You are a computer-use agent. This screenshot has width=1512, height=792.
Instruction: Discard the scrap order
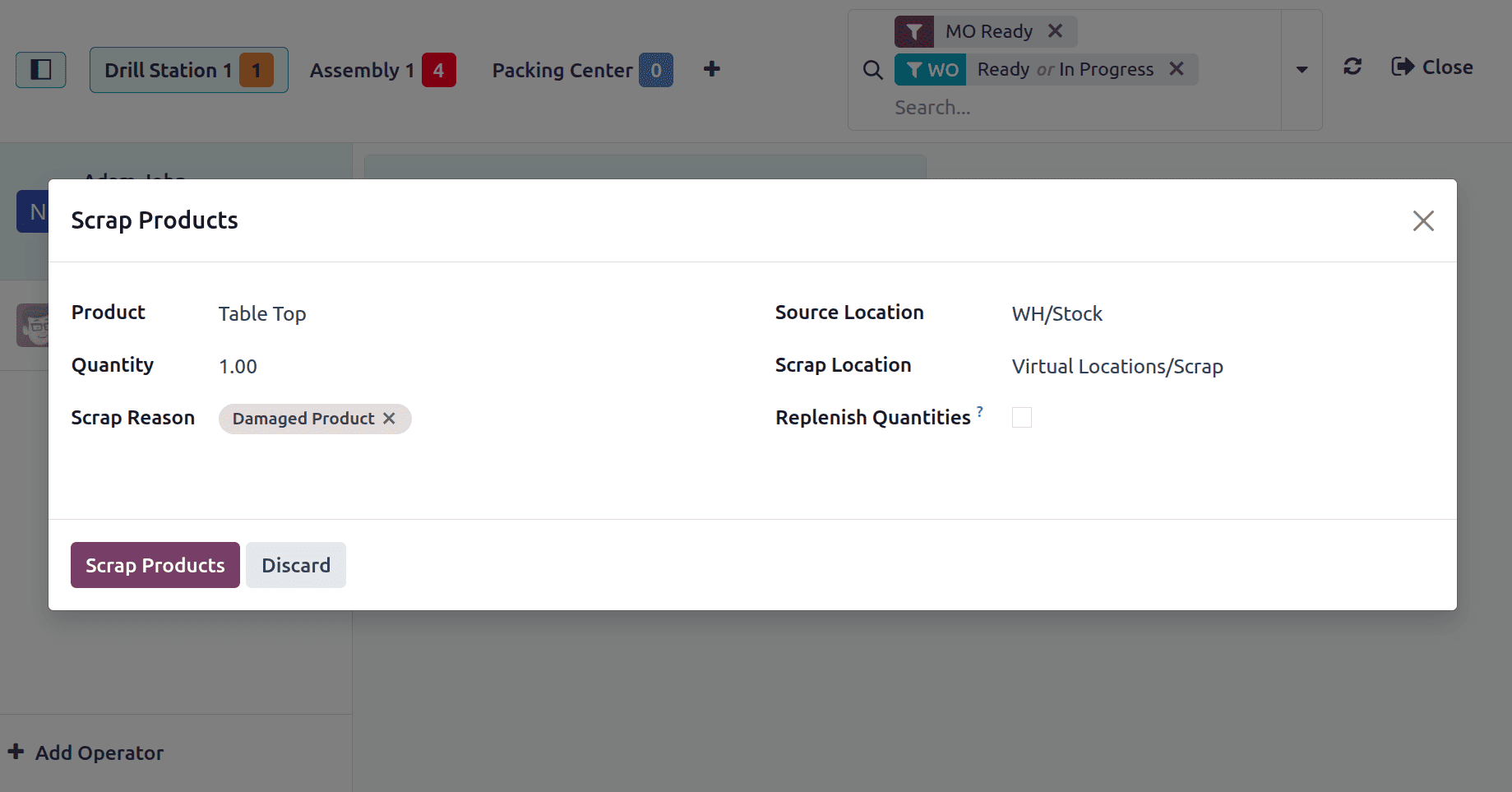[x=296, y=565]
